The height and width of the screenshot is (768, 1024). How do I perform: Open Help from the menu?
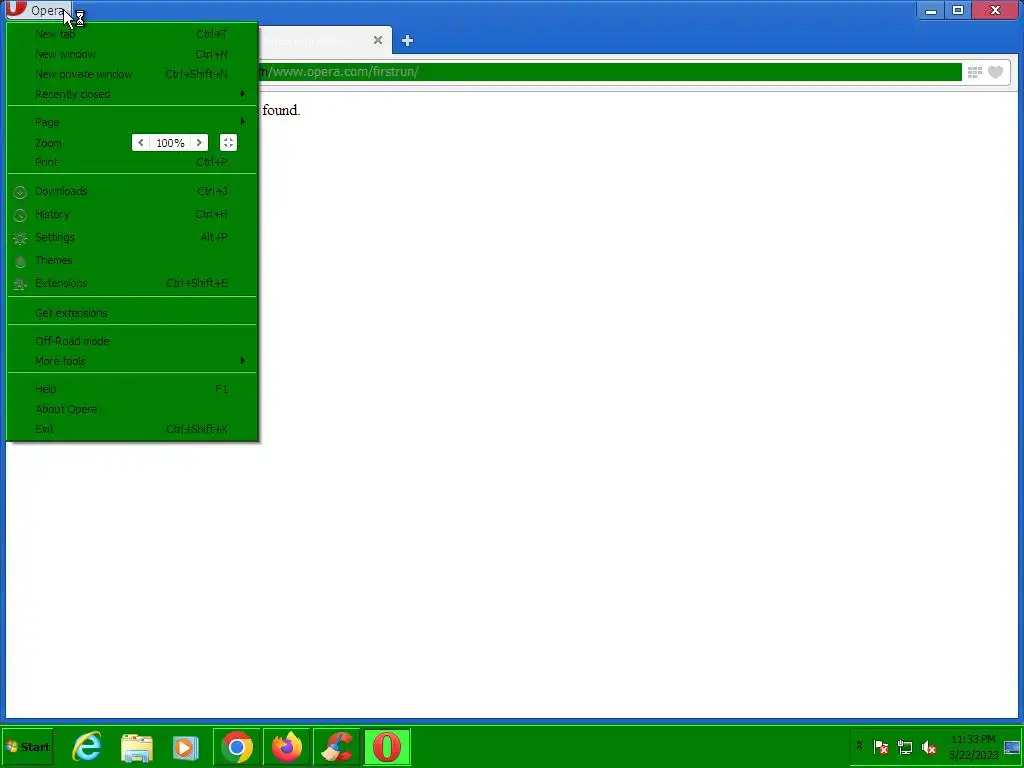(132, 389)
